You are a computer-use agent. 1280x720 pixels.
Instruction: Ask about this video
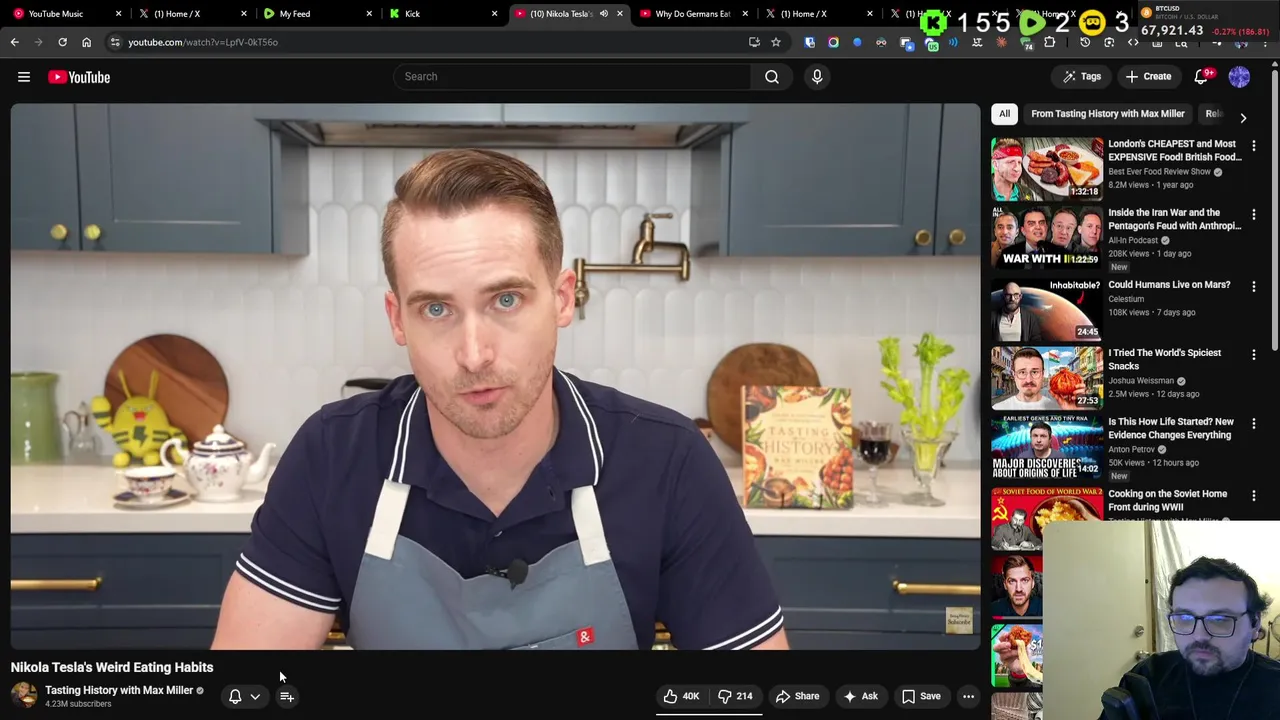coord(861,696)
